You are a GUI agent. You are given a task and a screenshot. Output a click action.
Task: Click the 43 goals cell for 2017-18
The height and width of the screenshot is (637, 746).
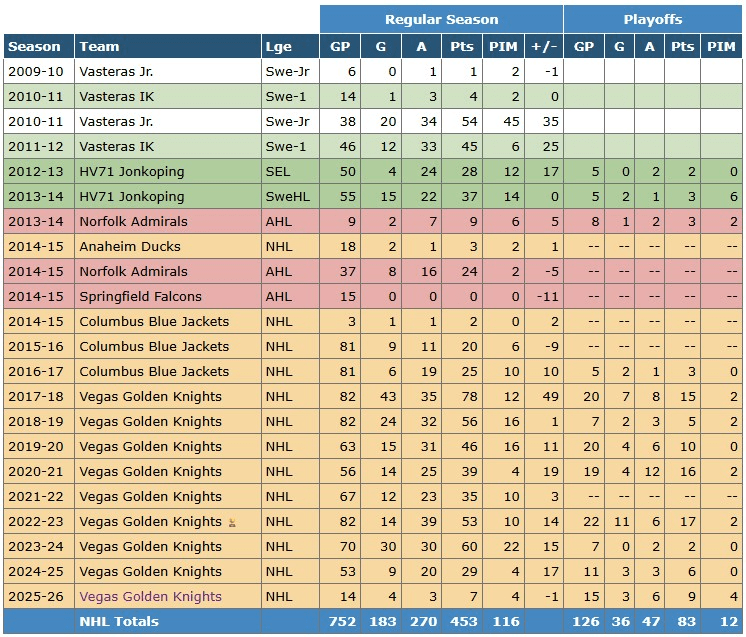click(381, 396)
